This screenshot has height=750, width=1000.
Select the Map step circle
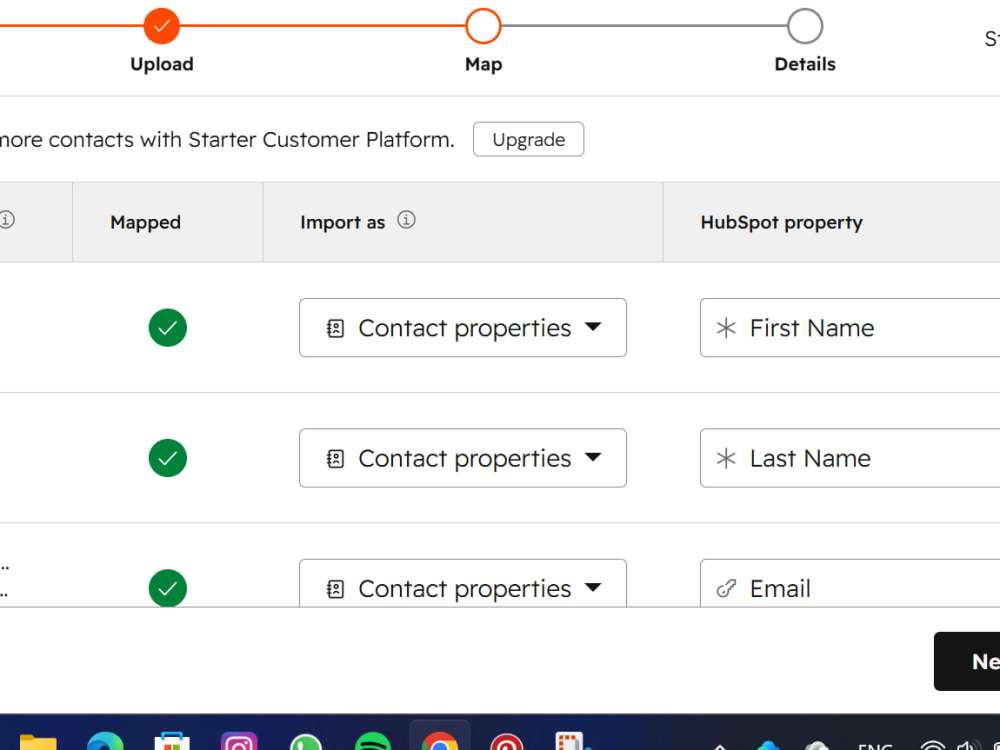[x=483, y=26]
